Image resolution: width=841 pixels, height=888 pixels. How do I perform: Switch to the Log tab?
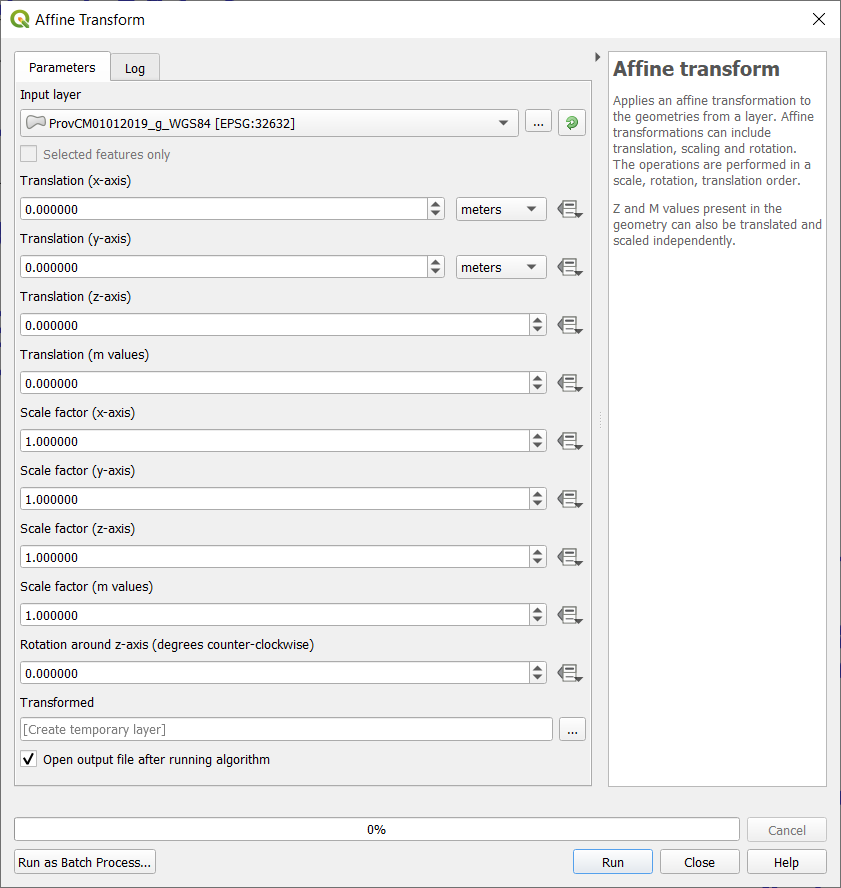(135, 68)
